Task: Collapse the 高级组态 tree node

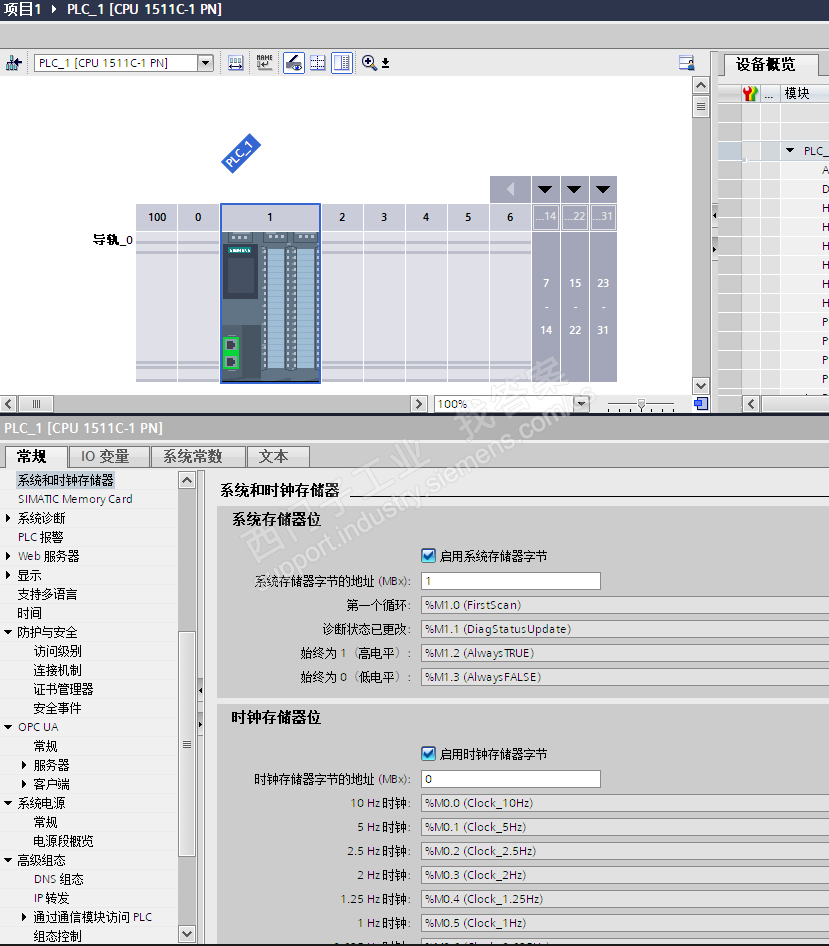Action: (x=8, y=860)
